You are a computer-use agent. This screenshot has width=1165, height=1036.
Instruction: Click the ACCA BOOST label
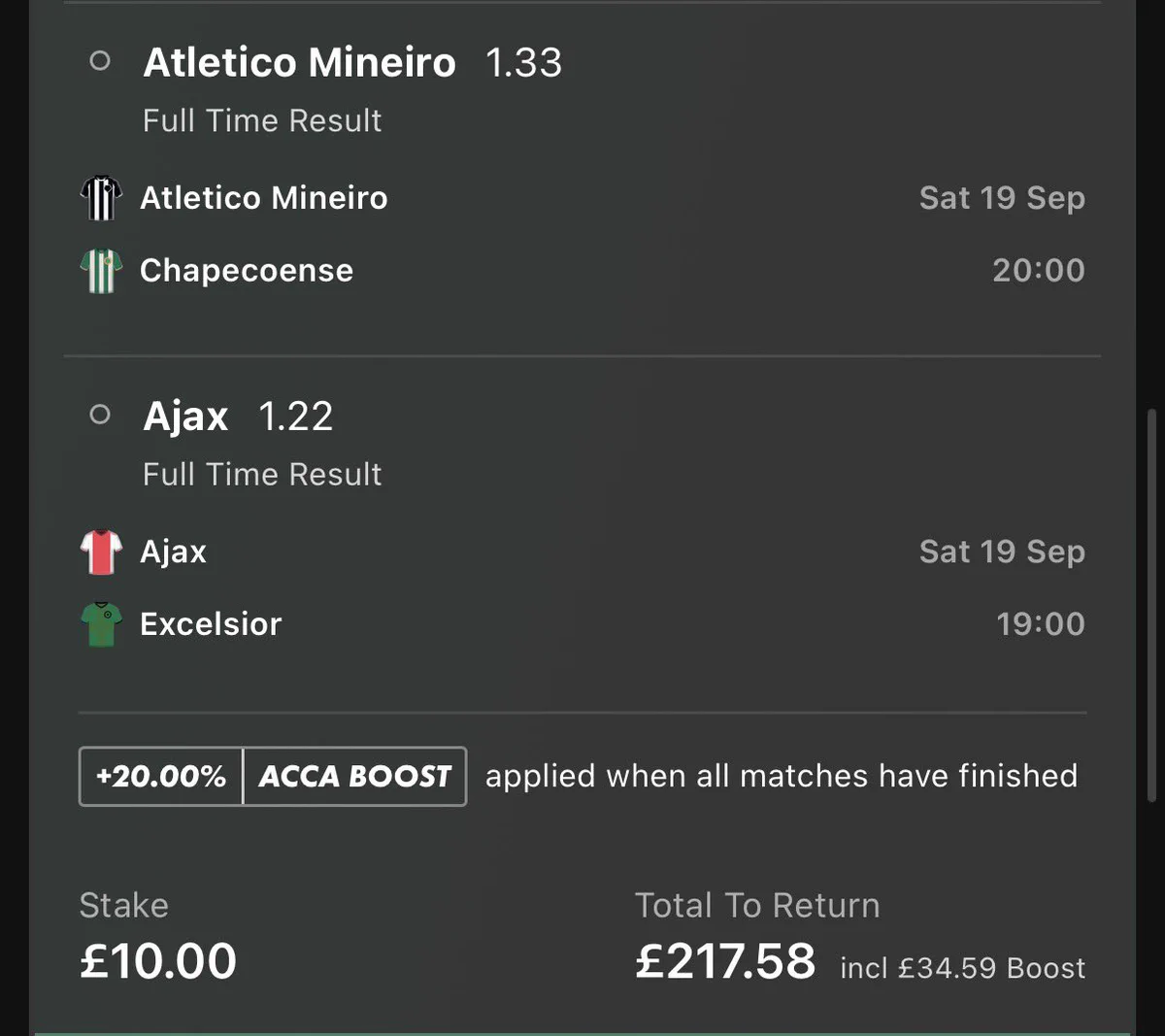[354, 776]
